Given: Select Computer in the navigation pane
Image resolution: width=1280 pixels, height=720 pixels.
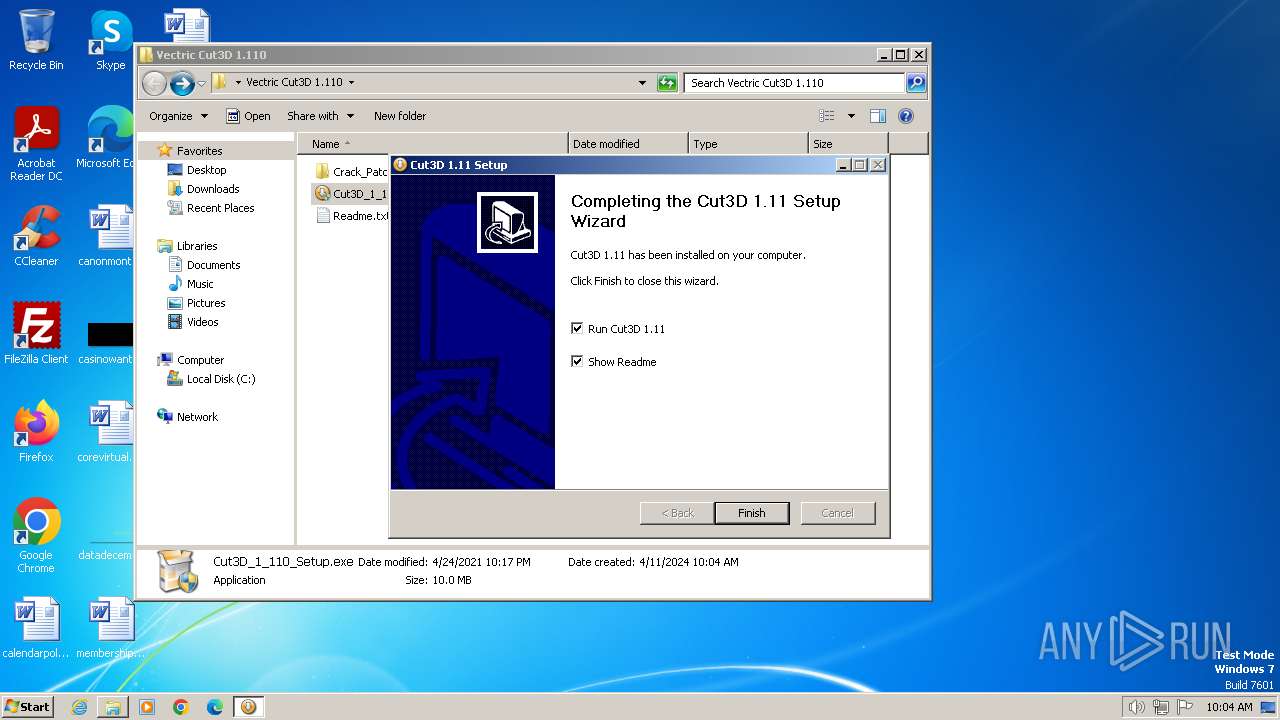Looking at the screenshot, I should 200,360.
